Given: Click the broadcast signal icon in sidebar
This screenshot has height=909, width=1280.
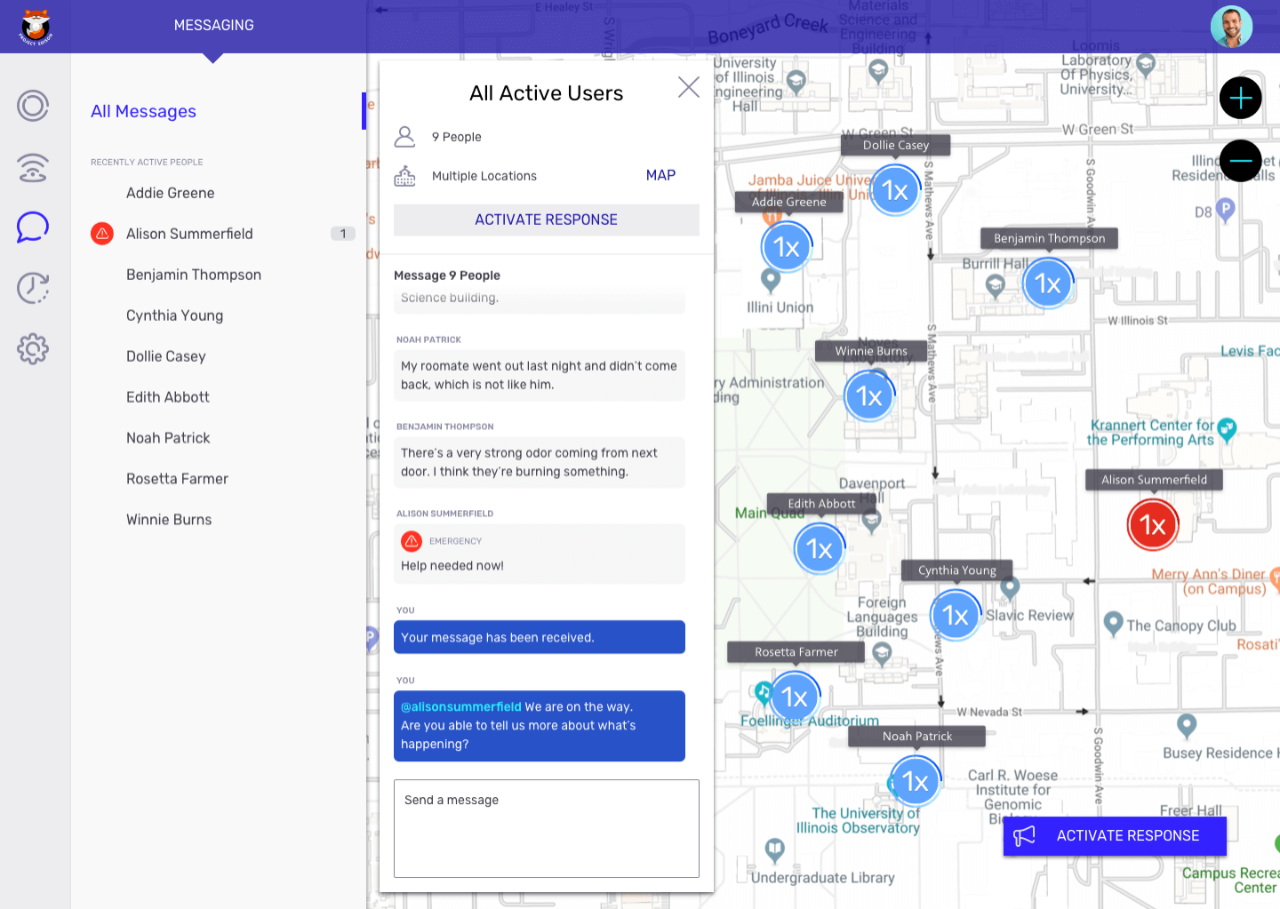Looking at the screenshot, I should [x=32, y=167].
